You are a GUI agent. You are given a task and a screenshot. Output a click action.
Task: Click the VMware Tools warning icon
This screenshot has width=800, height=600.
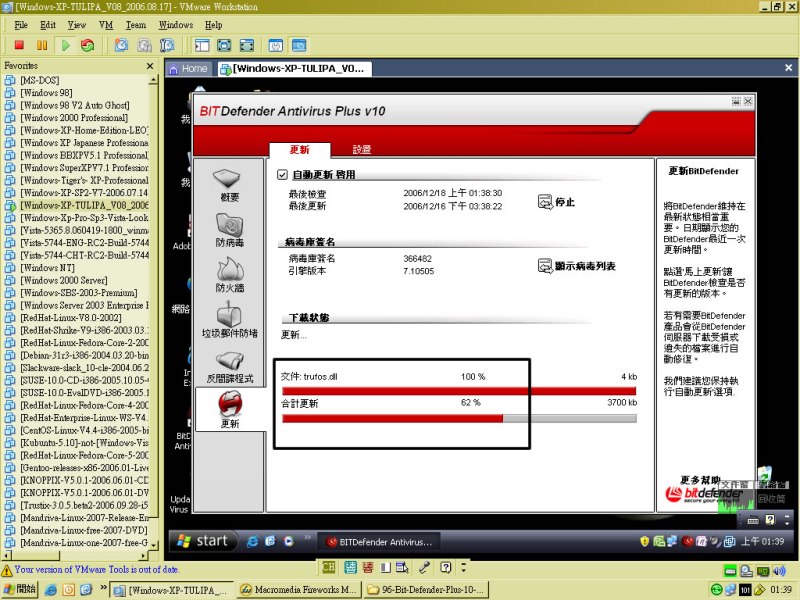(x=7, y=570)
